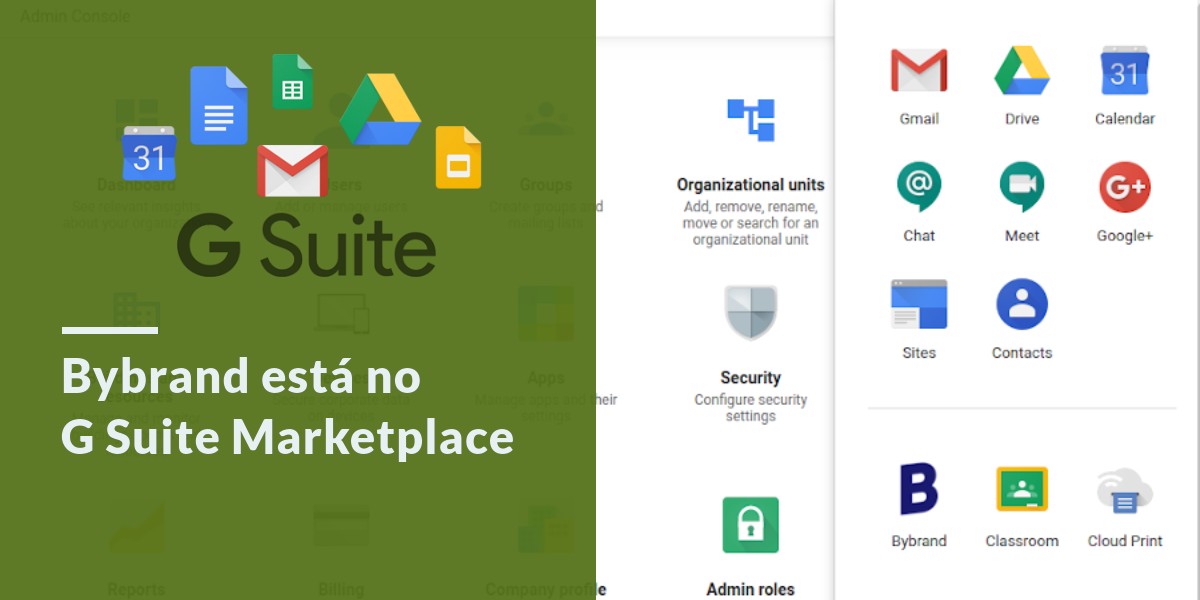Open the Contacts app icon
Image resolution: width=1200 pixels, height=600 pixels.
click(x=1021, y=304)
